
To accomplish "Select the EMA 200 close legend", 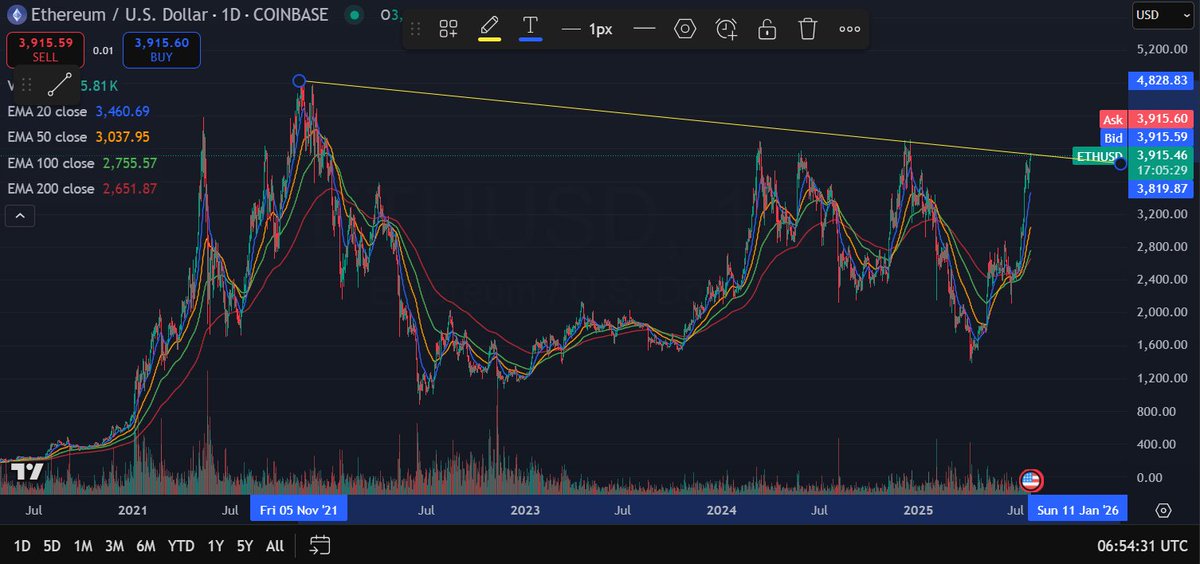I will (x=83, y=188).
